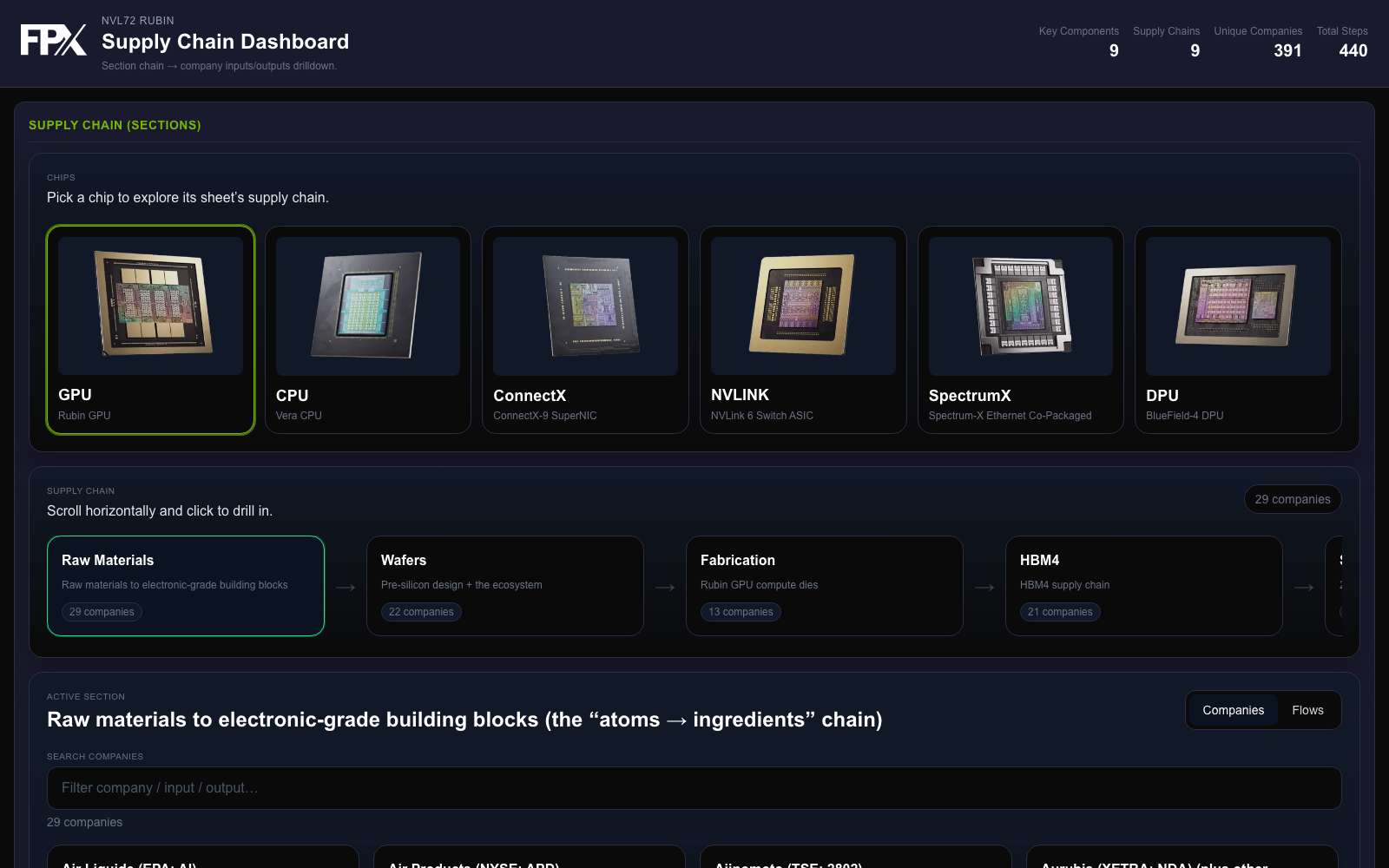Switch to the Companies view
Viewport: 1389px width, 868px height.
pyautogui.click(x=1233, y=710)
